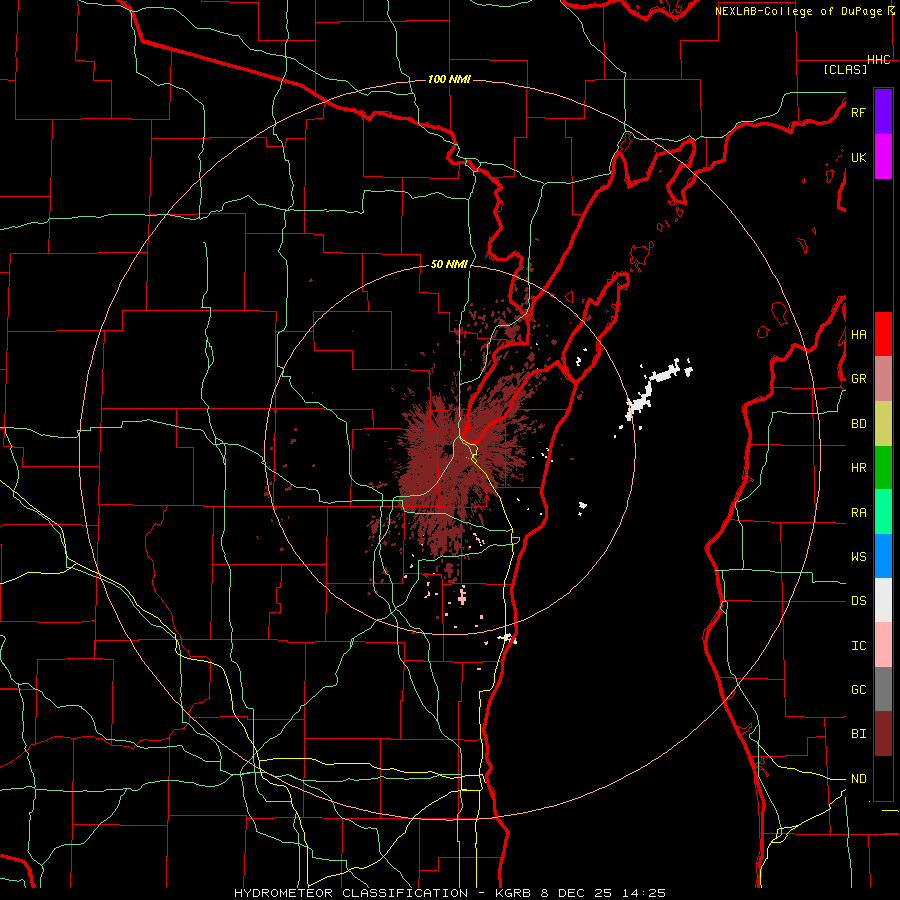This screenshot has height=900, width=900.
Task: Click the RA legend label
Action: (x=858, y=513)
